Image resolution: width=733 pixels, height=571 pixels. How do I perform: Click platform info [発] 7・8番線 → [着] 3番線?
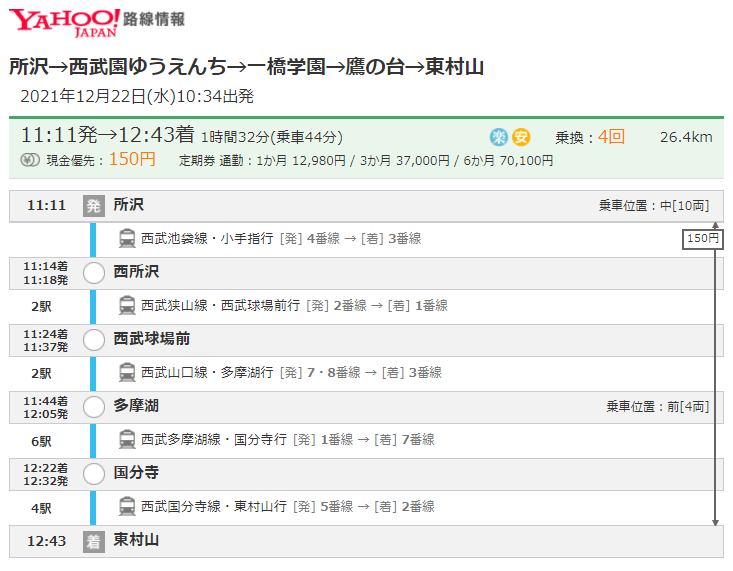[361, 372]
